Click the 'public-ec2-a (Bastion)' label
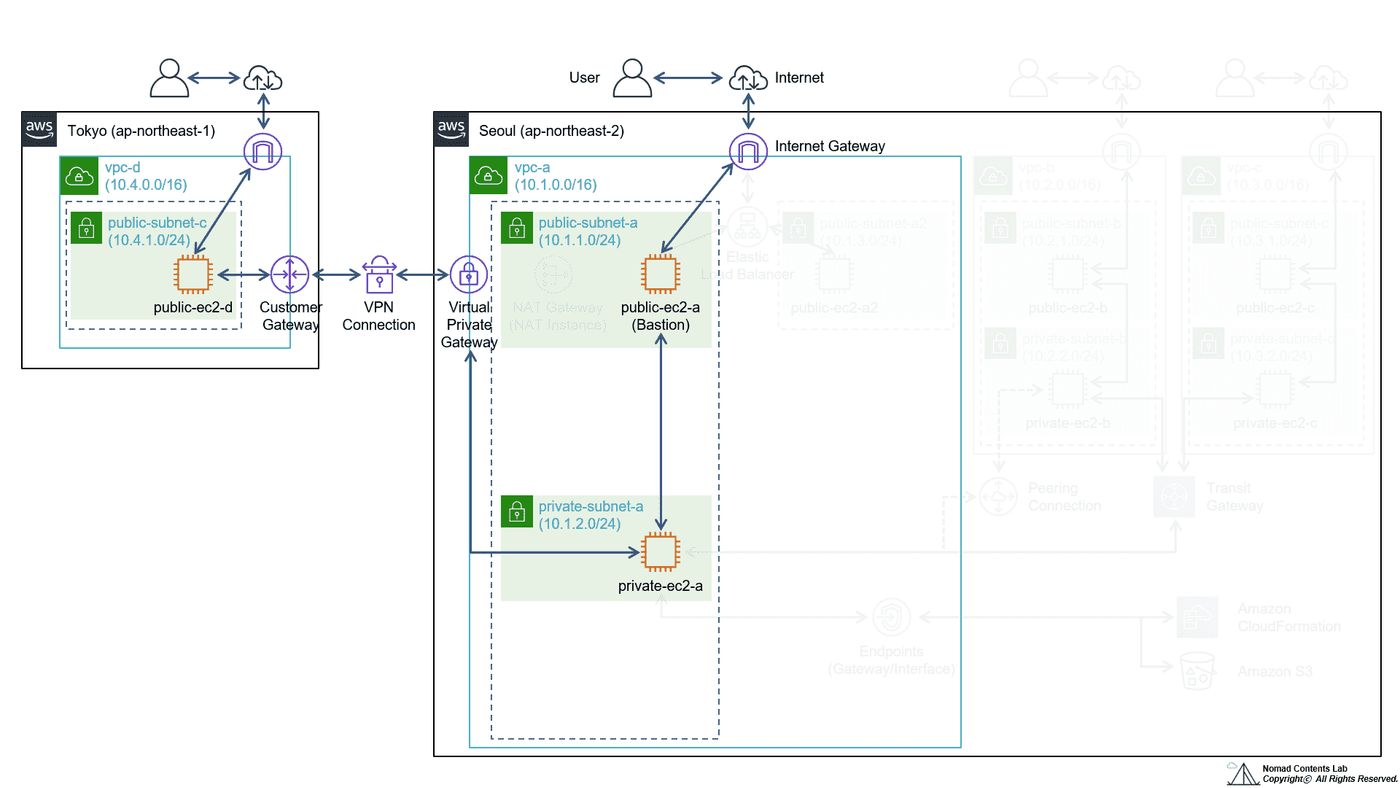 [659, 316]
